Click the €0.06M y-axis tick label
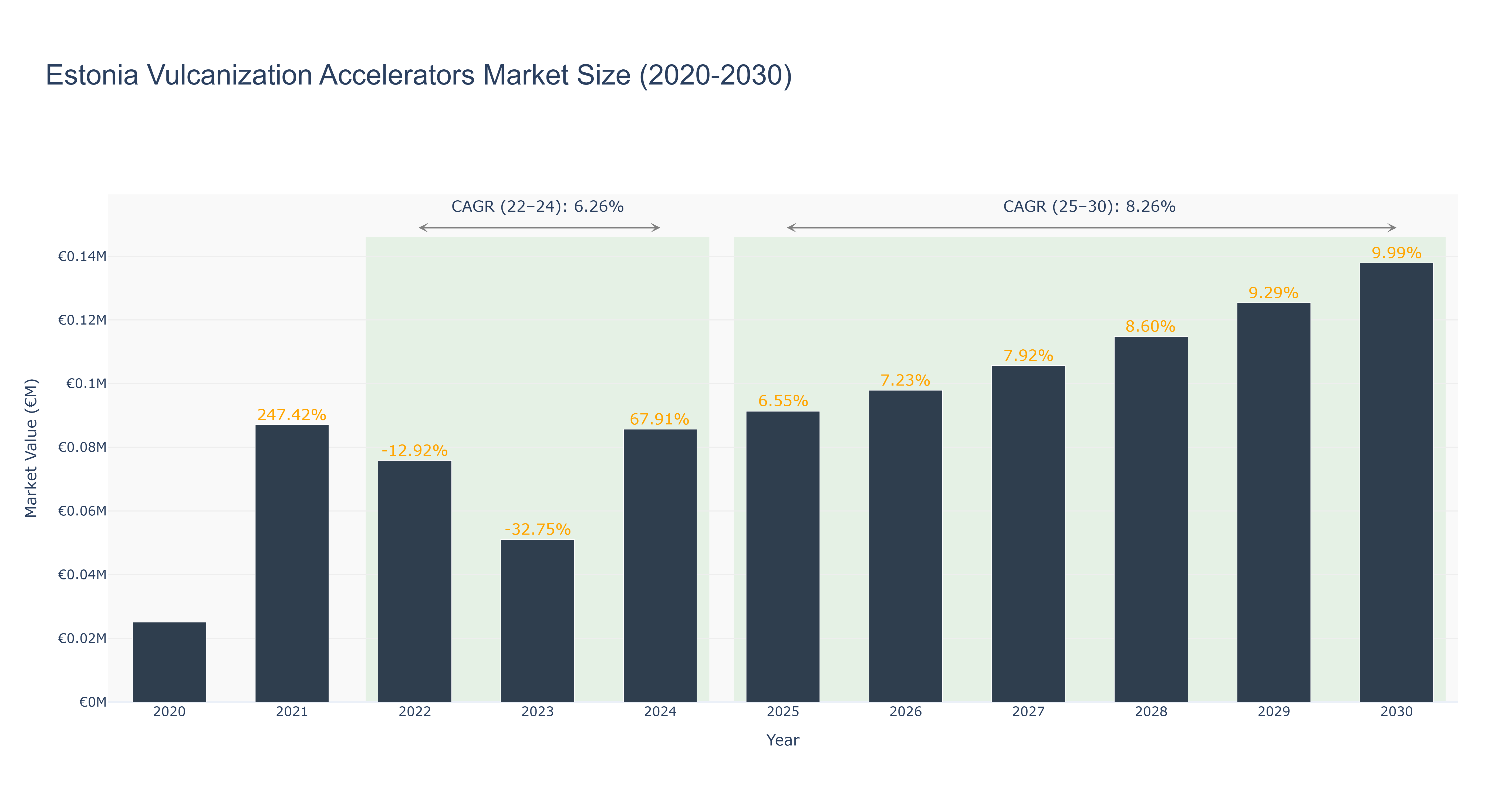The image size is (1512, 810). (82, 511)
